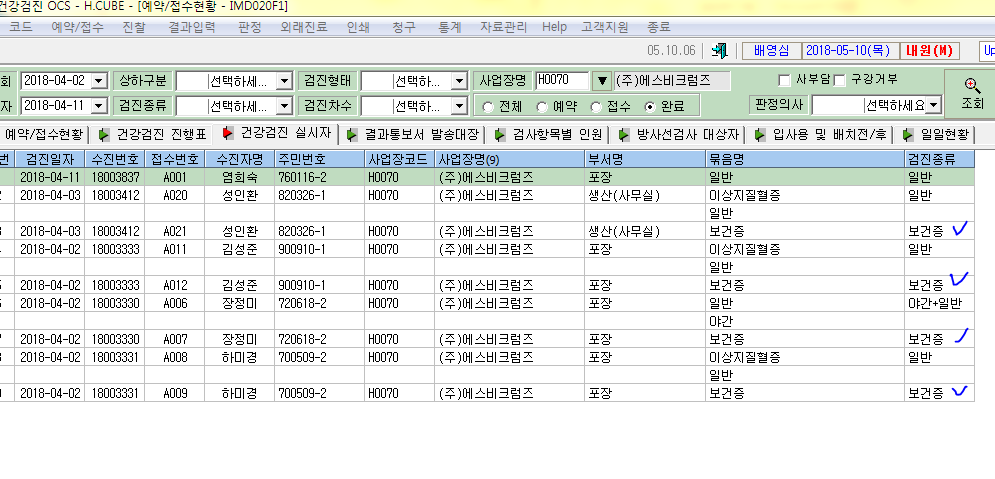Select the 예약 radio button
This screenshot has height=479, width=995.
(542, 107)
